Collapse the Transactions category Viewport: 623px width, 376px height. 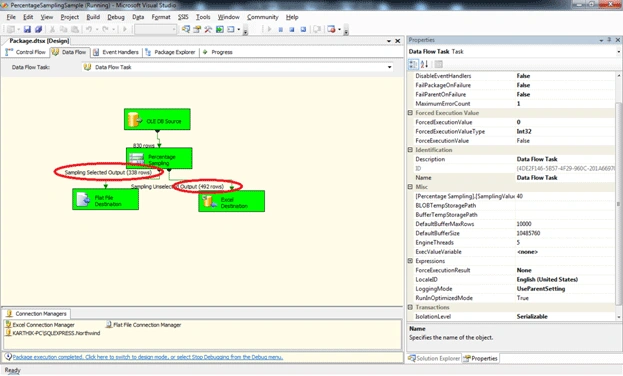410,307
